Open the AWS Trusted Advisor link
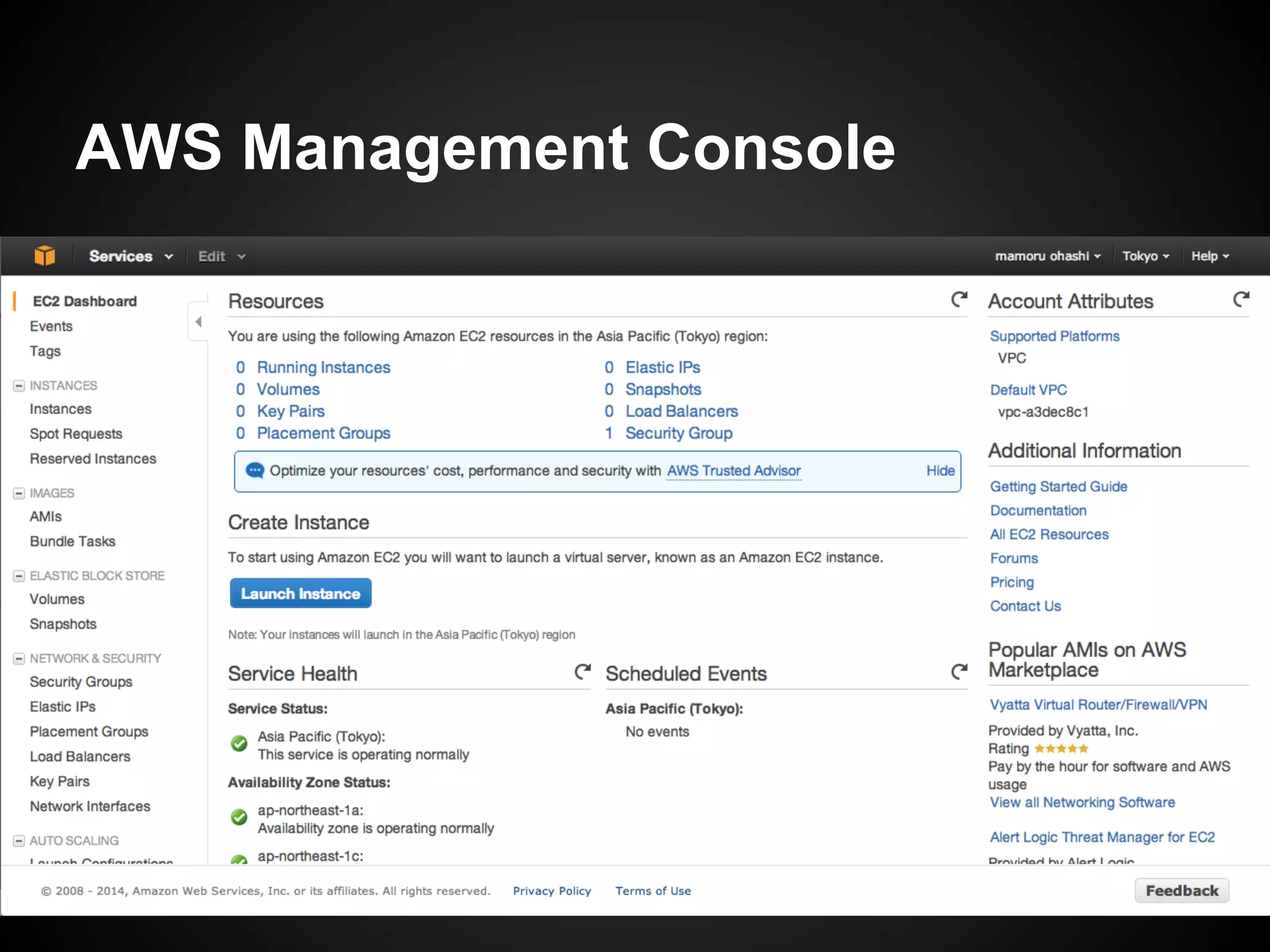 (734, 470)
